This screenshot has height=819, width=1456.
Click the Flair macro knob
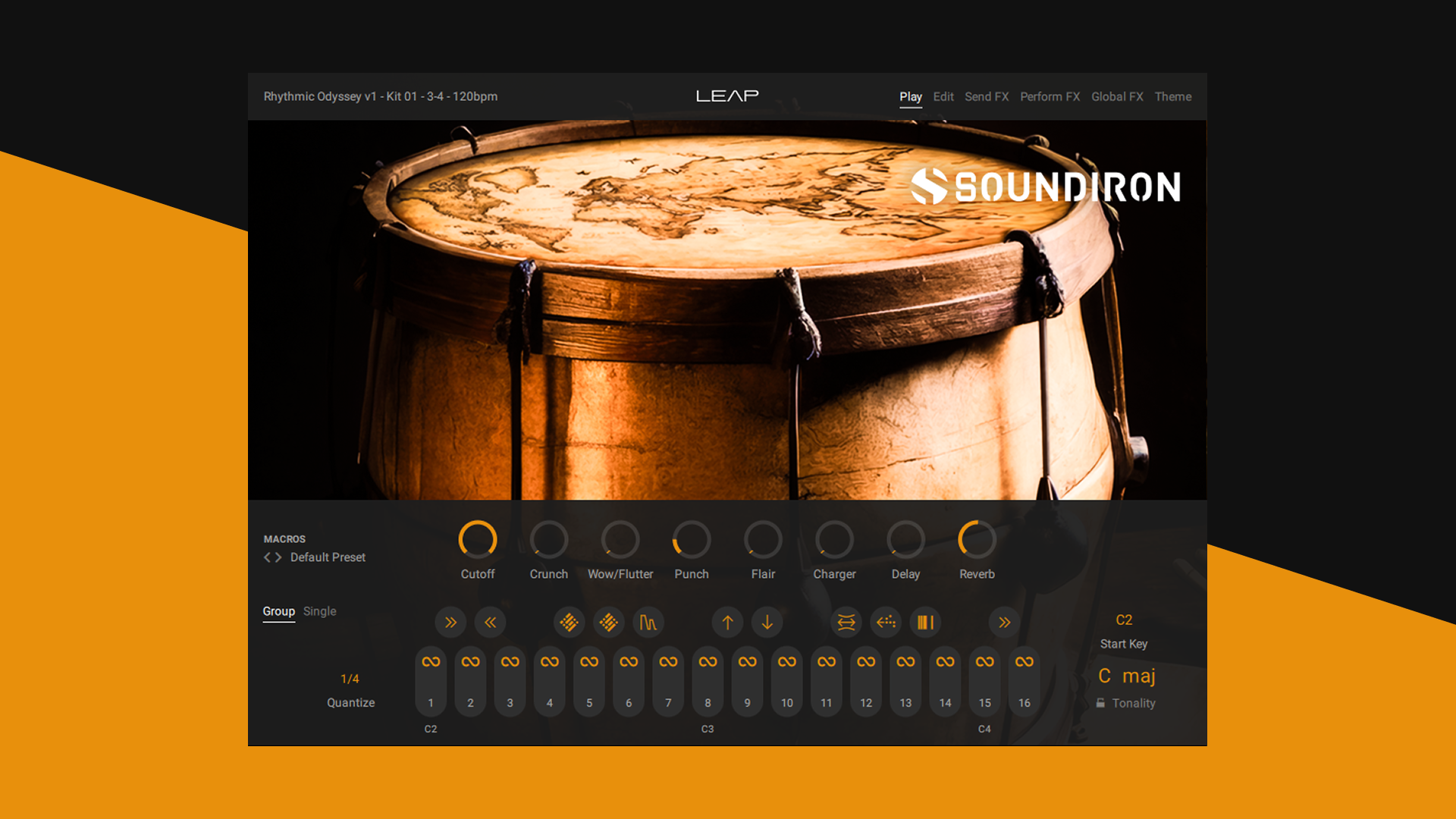click(763, 540)
